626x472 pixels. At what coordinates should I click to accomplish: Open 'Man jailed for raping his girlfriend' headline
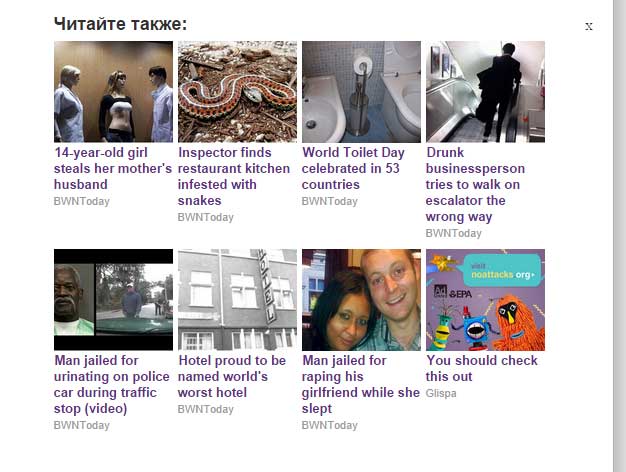point(361,385)
